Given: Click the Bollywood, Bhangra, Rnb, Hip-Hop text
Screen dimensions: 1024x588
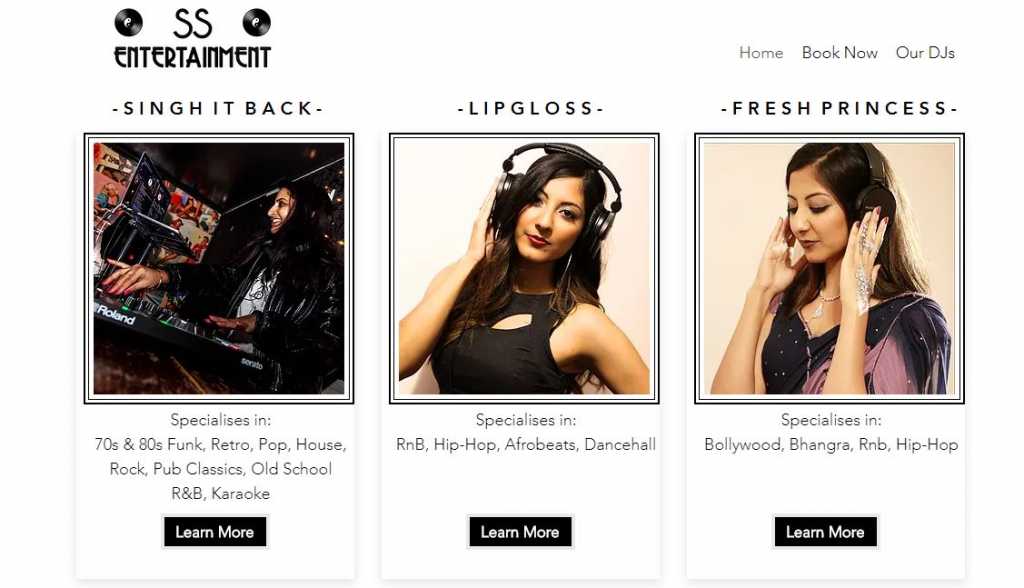Looking at the screenshot, I should (x=831, y=445).
